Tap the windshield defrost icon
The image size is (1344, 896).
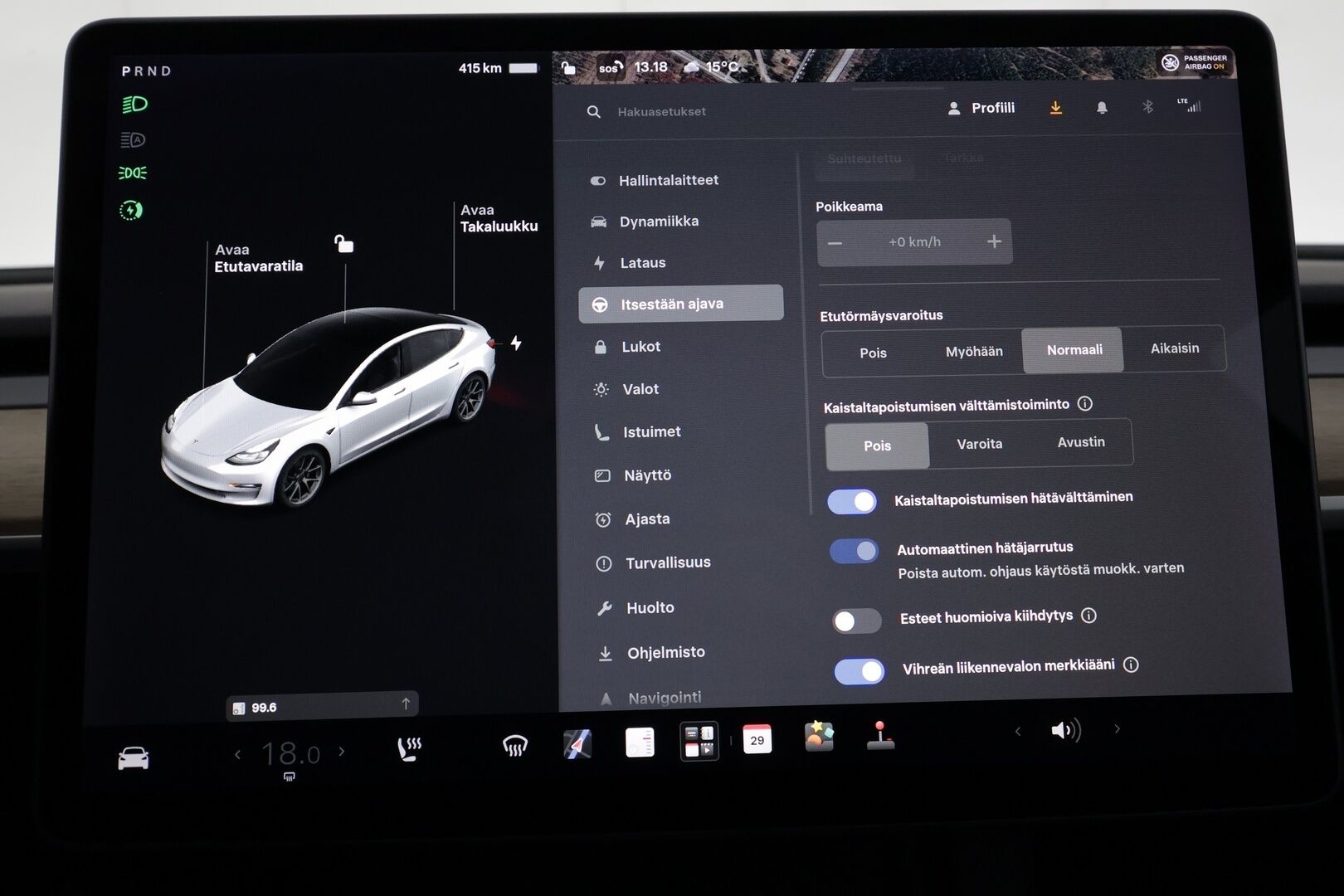coord(515,747)
